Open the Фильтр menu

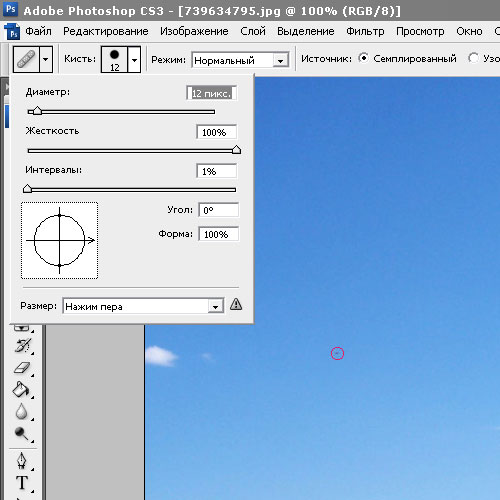coord(365,31)
